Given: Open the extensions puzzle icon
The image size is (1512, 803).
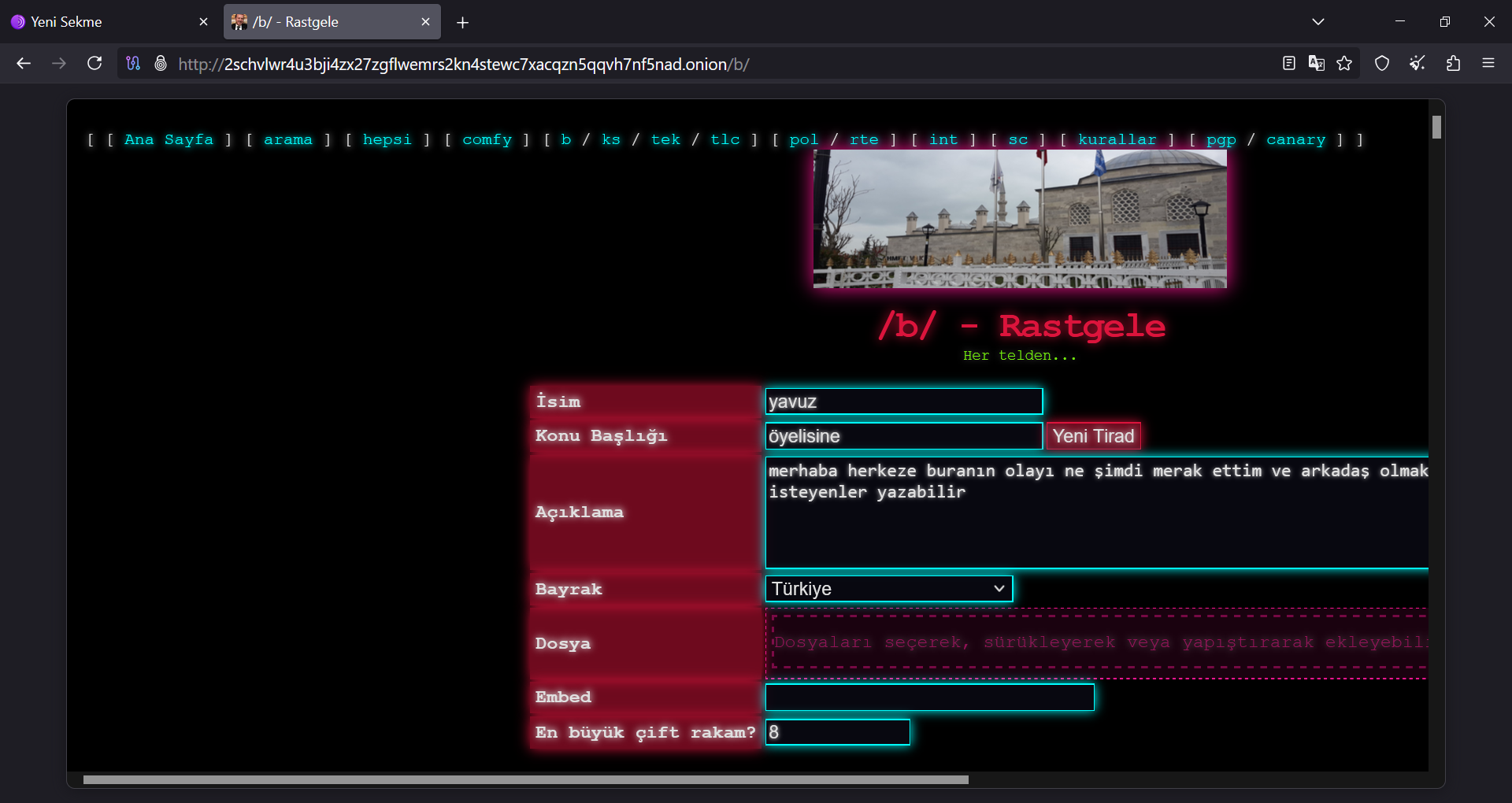Looking at the screenshot, I should (1453, 64).
